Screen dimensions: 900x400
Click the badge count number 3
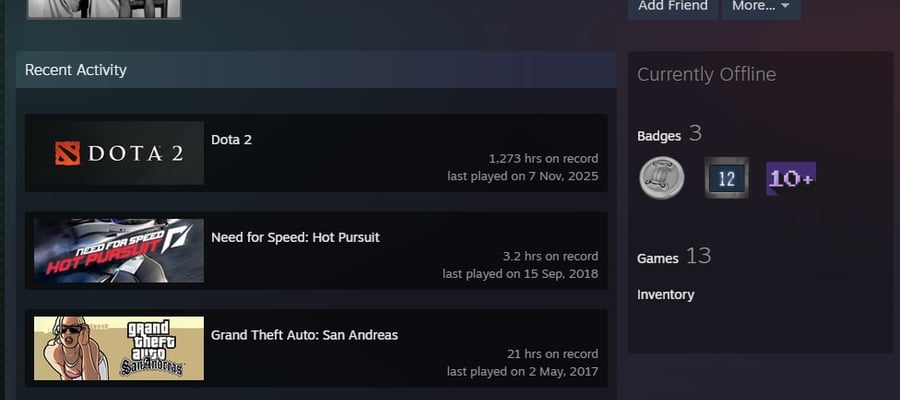coord(695,133)
